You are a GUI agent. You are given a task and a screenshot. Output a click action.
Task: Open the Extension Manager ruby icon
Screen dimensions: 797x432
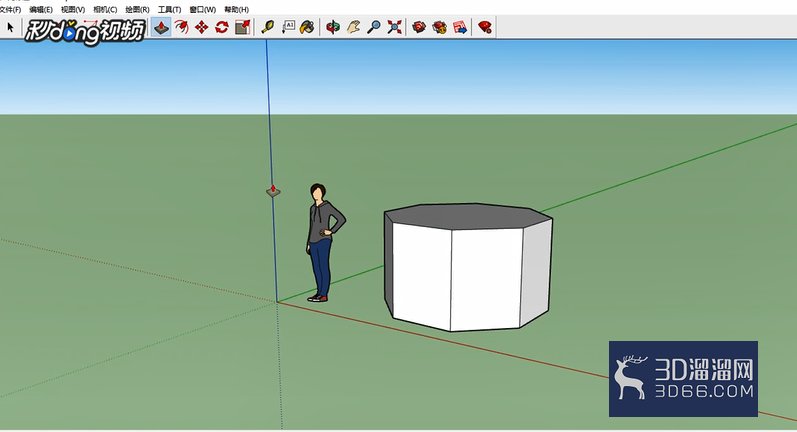click(485, 27)
